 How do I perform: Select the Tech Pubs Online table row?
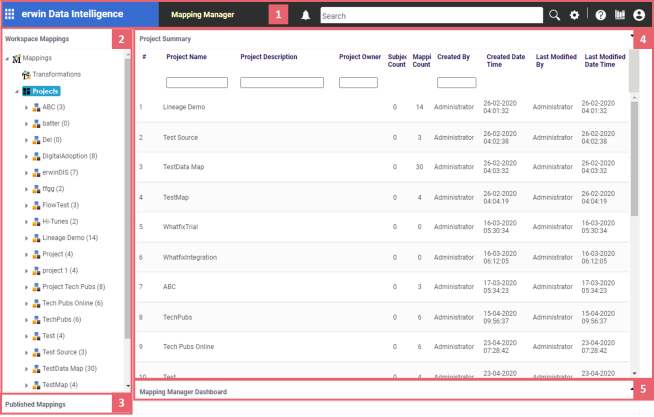coord(382,347)
